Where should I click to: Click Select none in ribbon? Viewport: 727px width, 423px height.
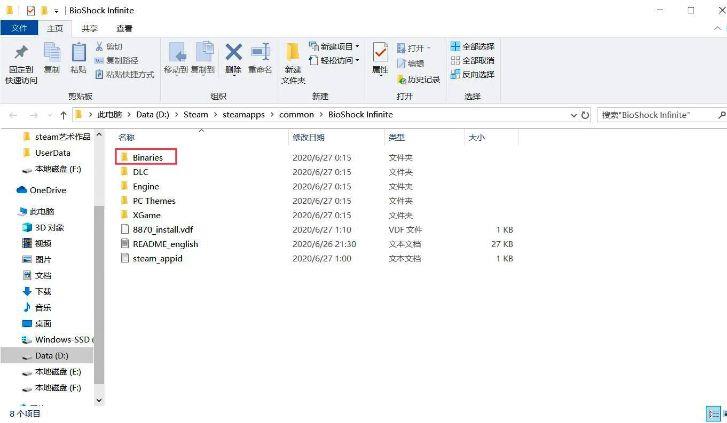point(472,60)
